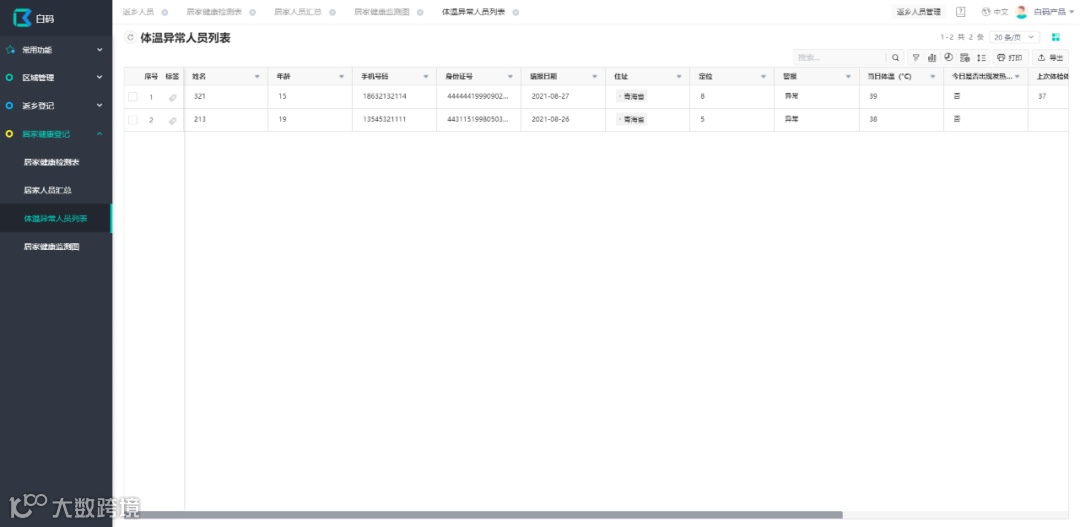Click the 打印 print button
This screenshot has height=527, width=1080.
pyautogui.click(x=1010, y=58)
